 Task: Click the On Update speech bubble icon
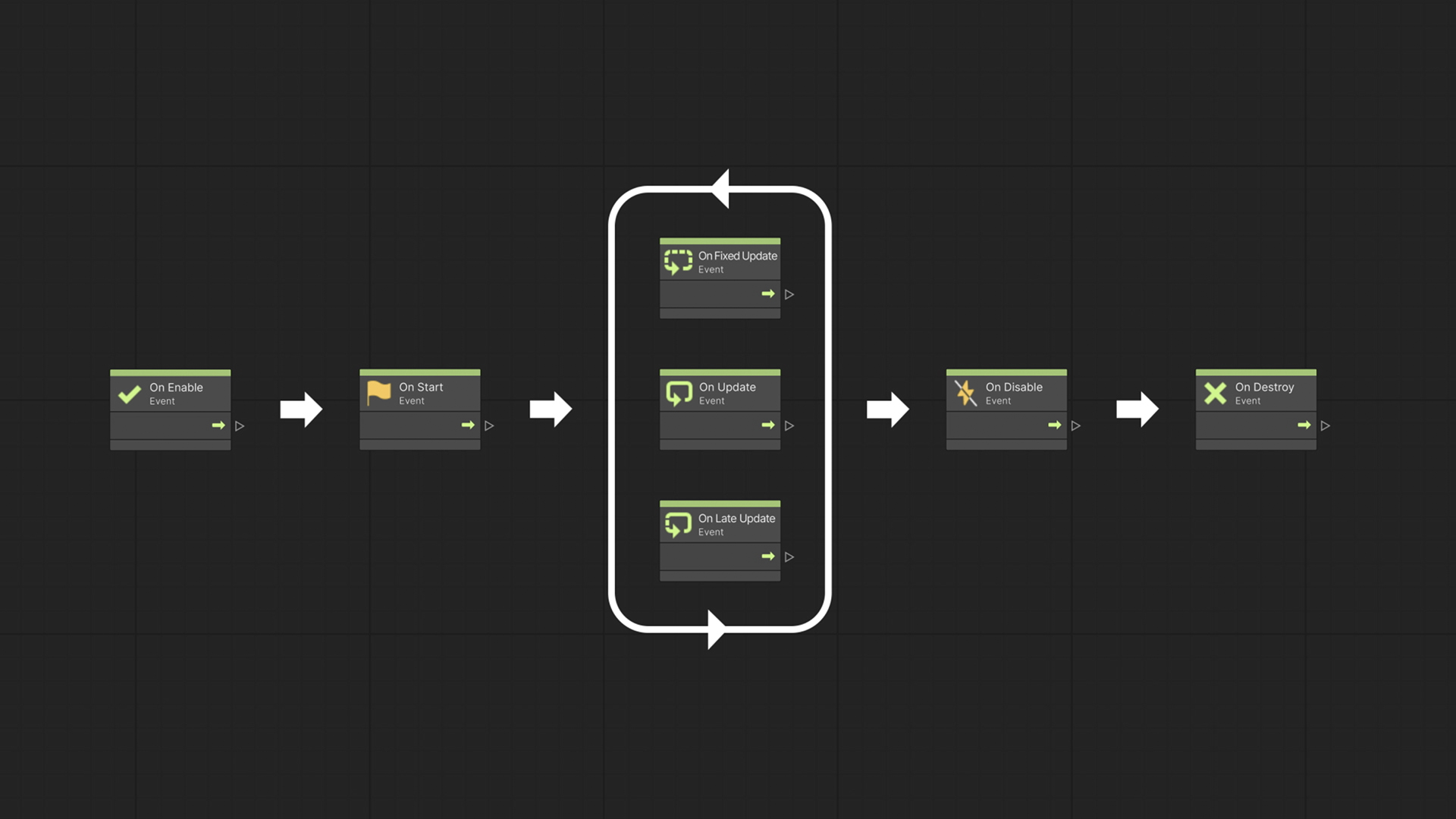[678, 393]
